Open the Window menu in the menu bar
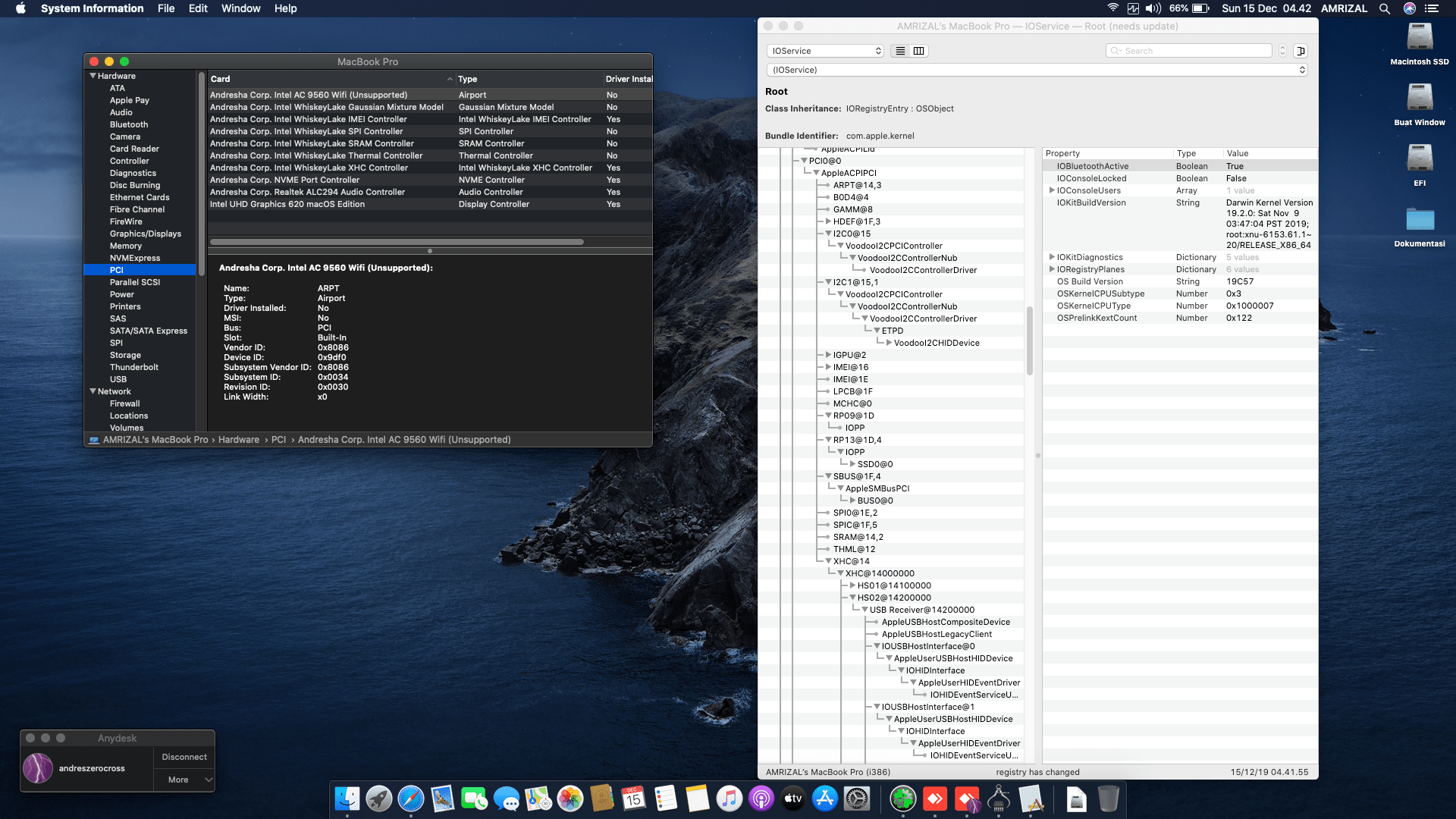The height and width of the screenshot is (819, 1456). point(240,8)
